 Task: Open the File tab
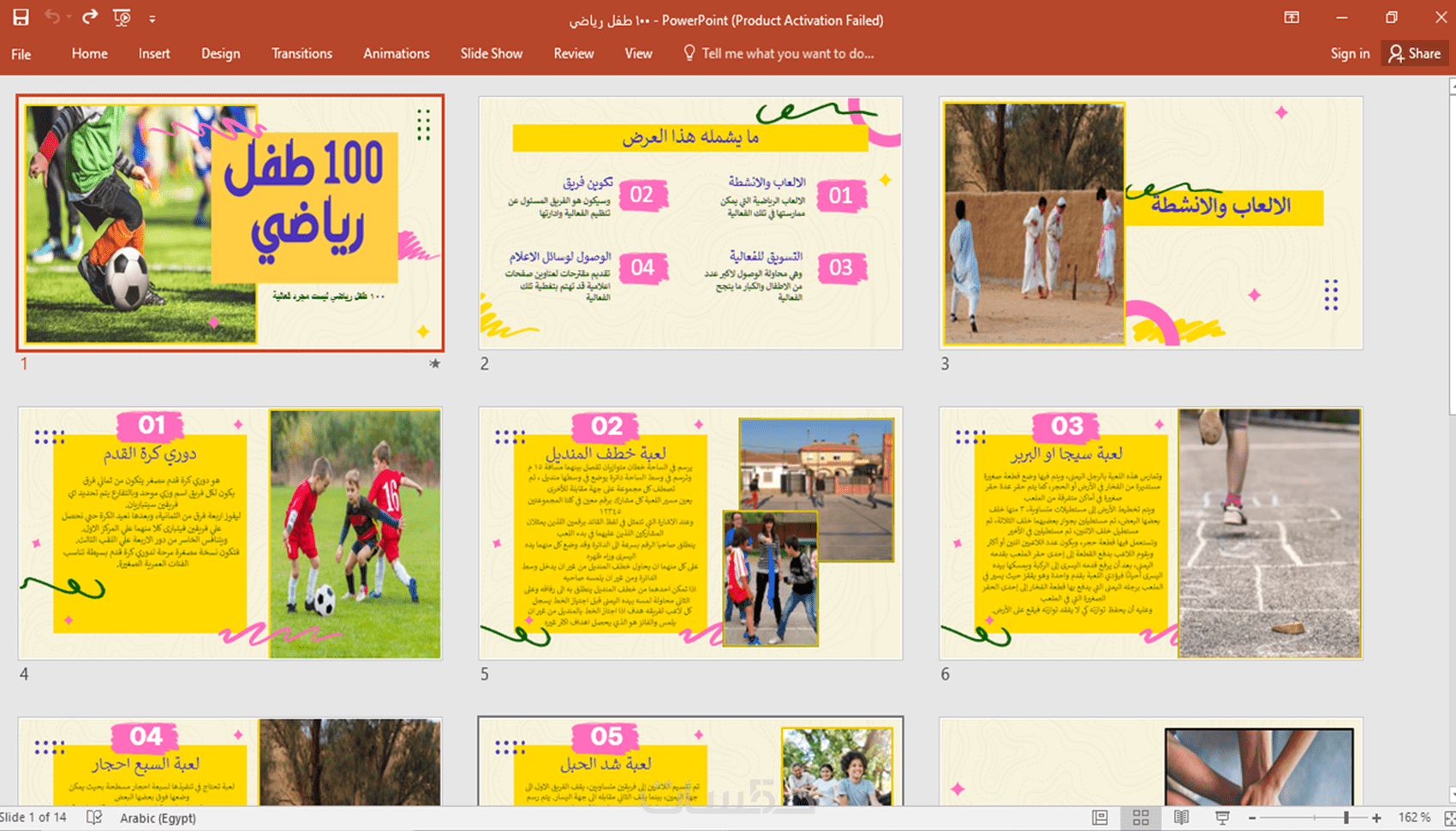tap(21, 54)
